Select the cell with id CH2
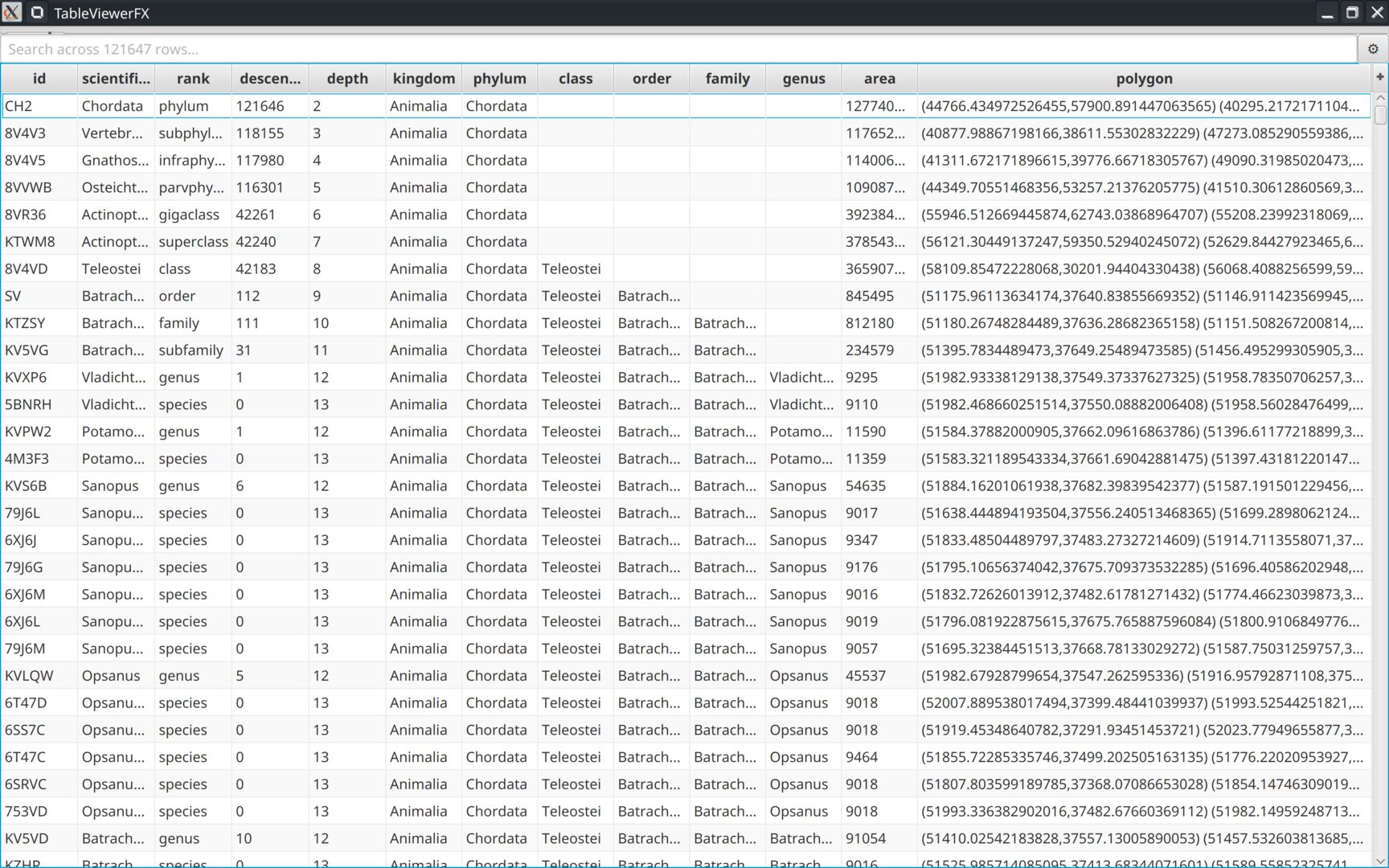Screen dimensions: 1389x868 coord(39,106)
